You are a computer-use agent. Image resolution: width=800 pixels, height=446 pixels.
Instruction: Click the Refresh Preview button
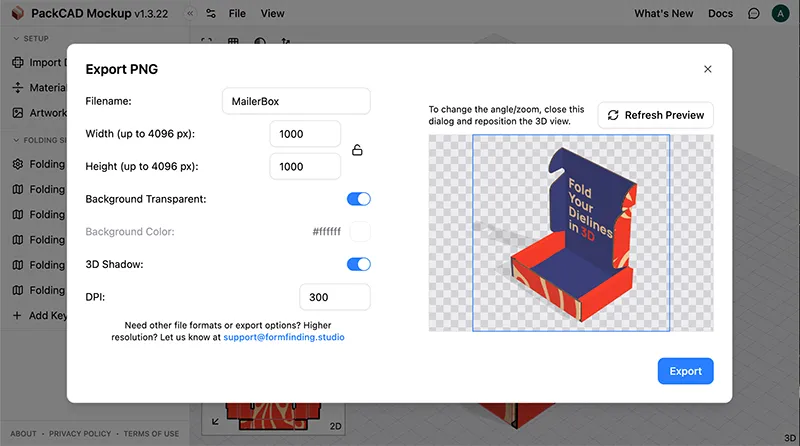tap(656, 115)
